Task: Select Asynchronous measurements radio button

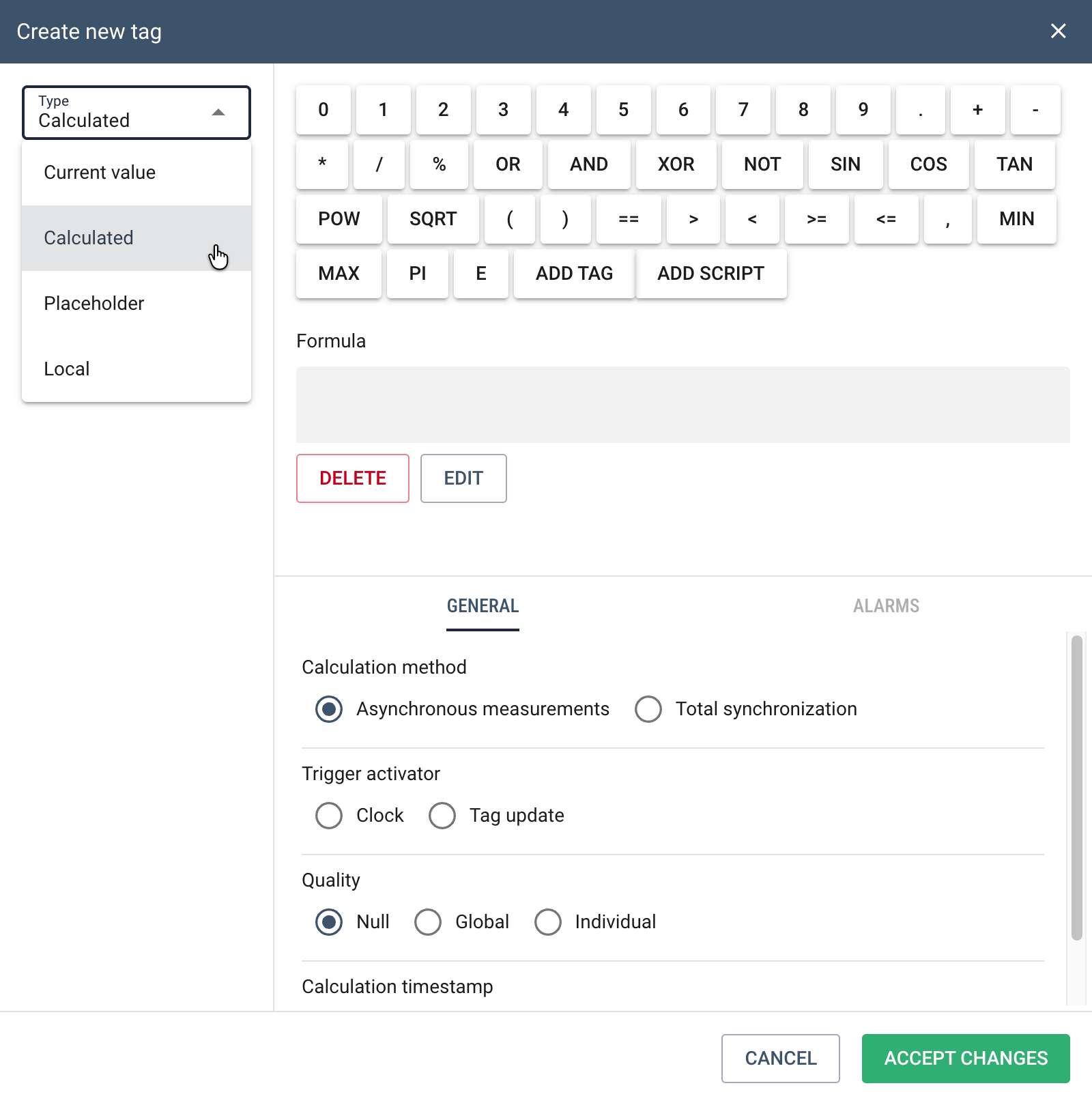Action: [x=329, y=709]
